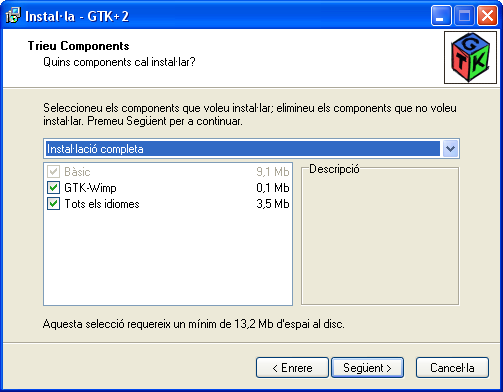The height and width of the screenshot is (392, 503).
Task: Uncheck the GTK-Wimp component
Action: (x=53, y=188)
